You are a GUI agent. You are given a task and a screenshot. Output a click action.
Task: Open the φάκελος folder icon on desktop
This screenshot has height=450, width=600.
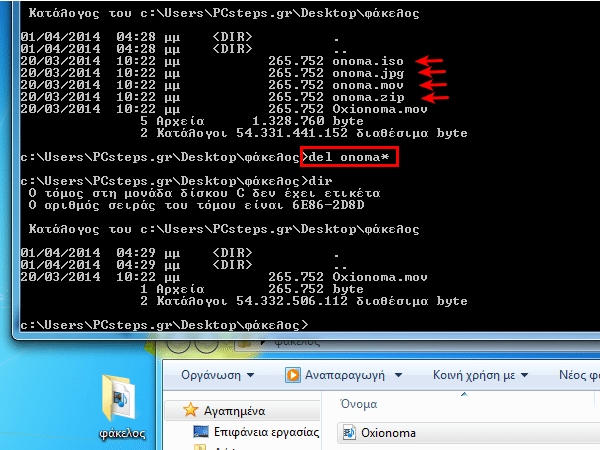[x=119, y=398]
